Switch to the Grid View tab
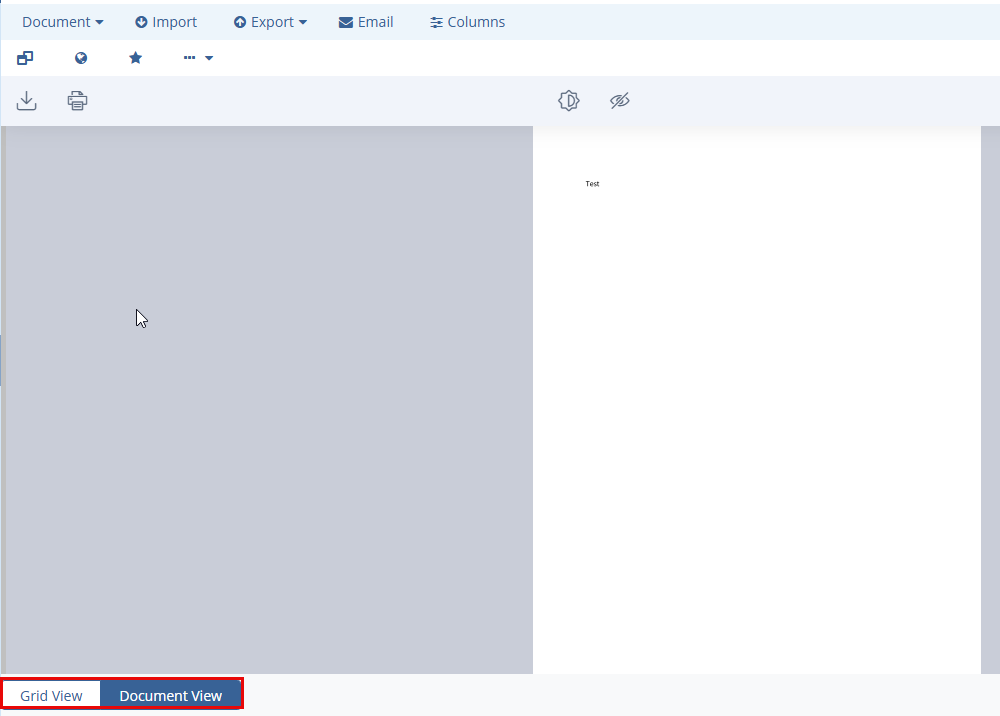Viewport: 1000px width, 716px height. point(51,695)
